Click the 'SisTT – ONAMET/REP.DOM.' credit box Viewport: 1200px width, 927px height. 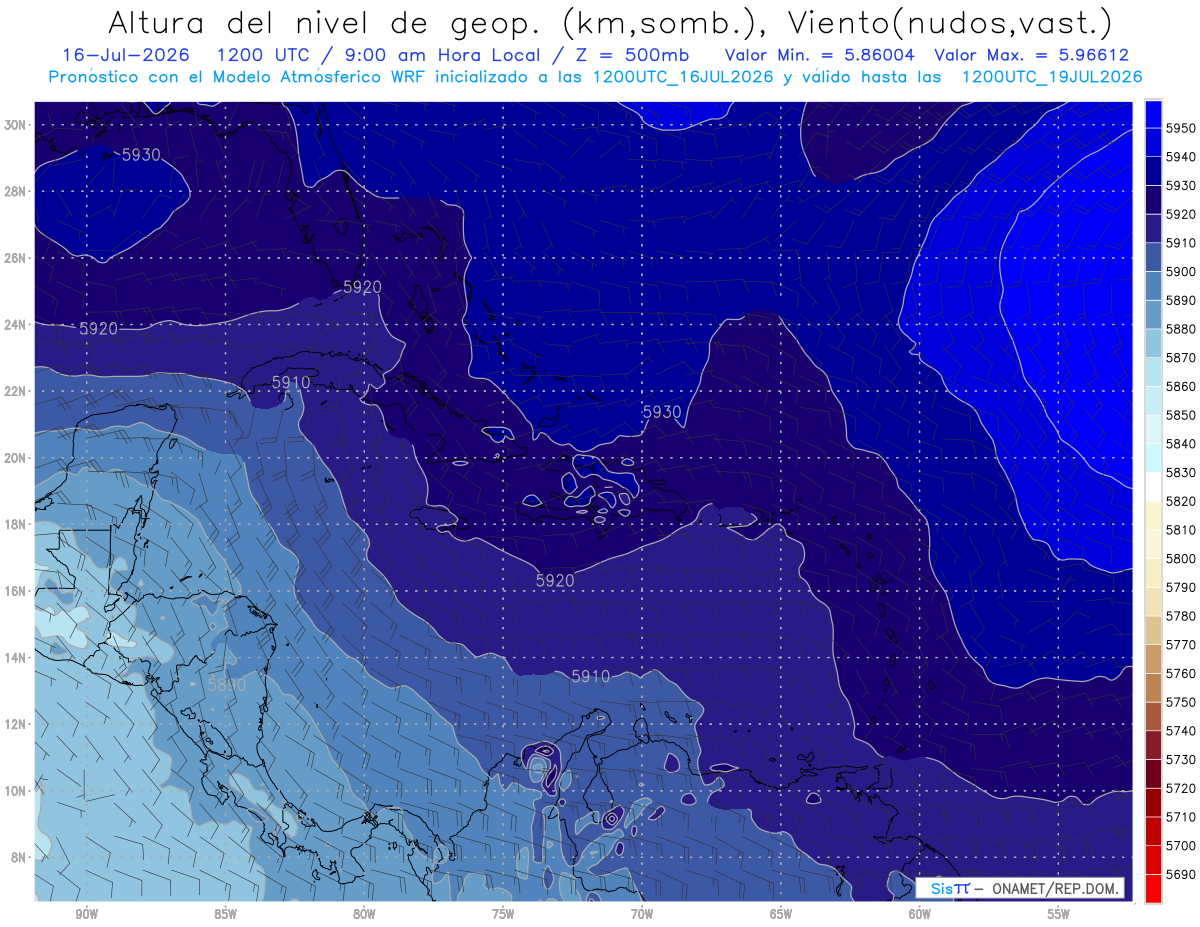tap(1020, 888)
